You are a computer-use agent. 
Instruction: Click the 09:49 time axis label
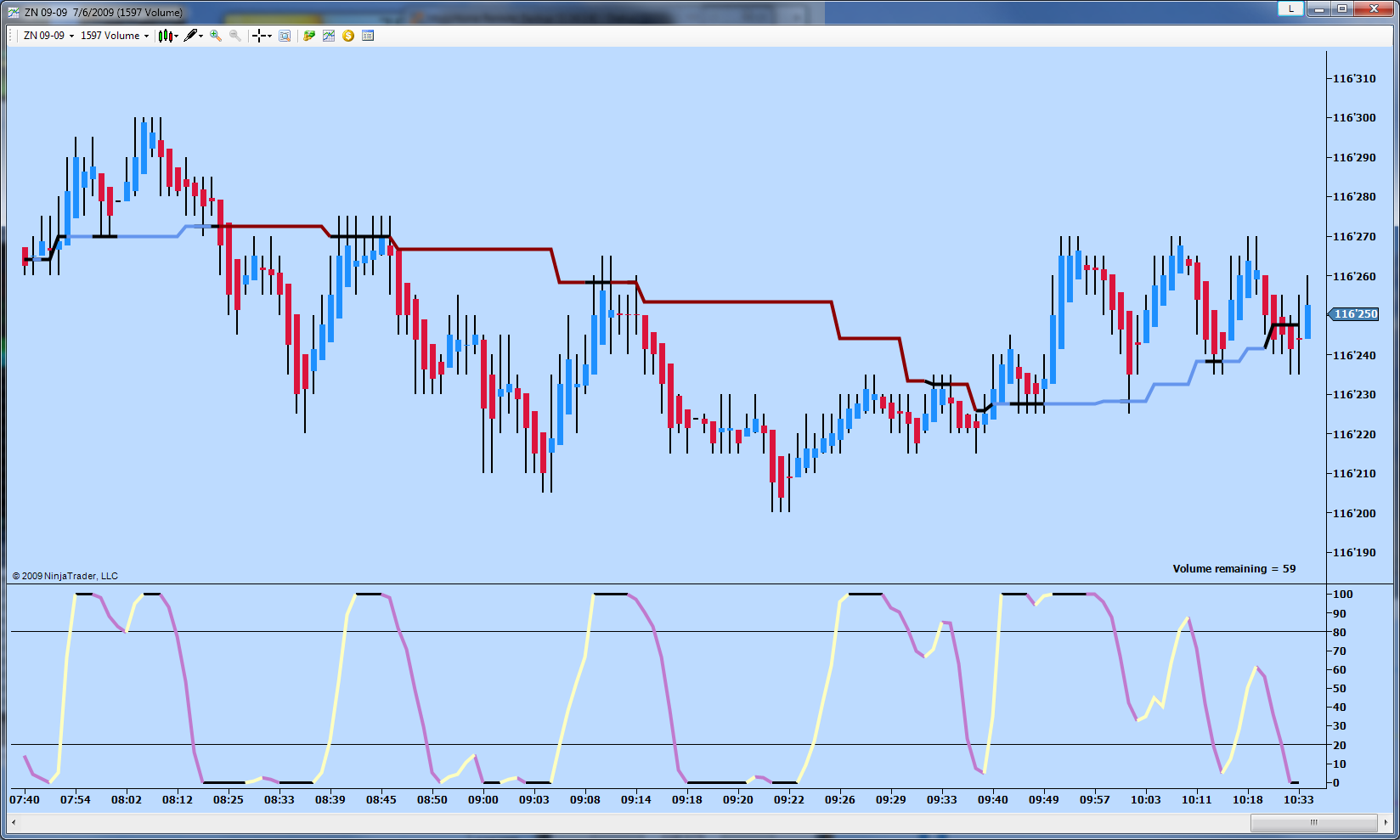pyautogui.click(x=1044, y=799)
